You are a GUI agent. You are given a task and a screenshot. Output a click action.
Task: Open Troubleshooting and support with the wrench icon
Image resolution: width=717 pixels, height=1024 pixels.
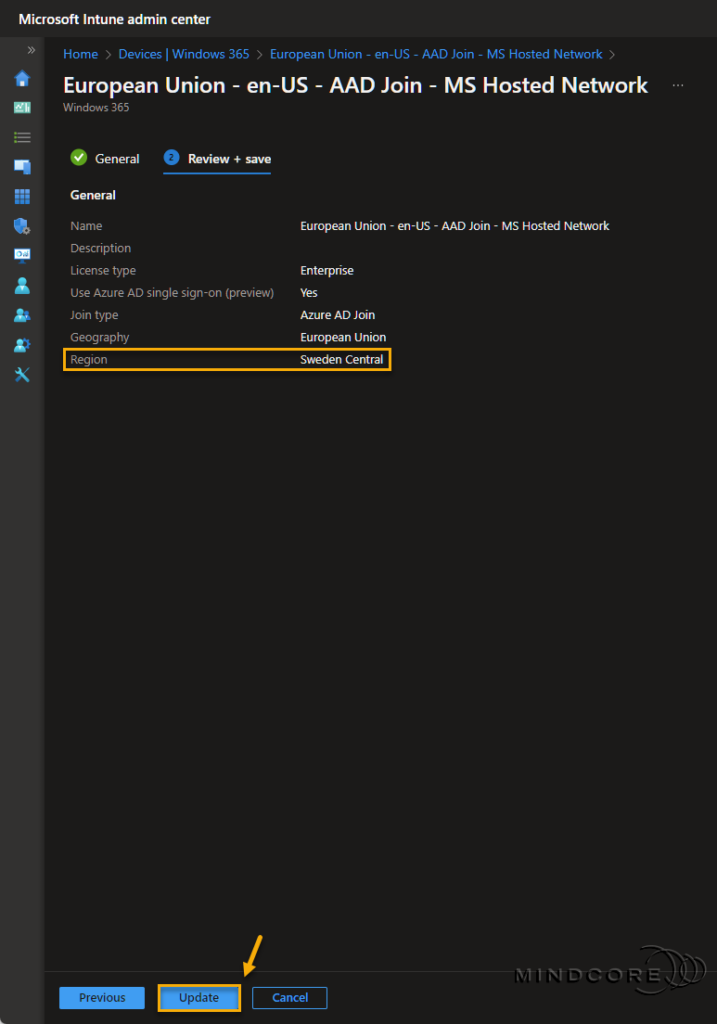point(21,374)
